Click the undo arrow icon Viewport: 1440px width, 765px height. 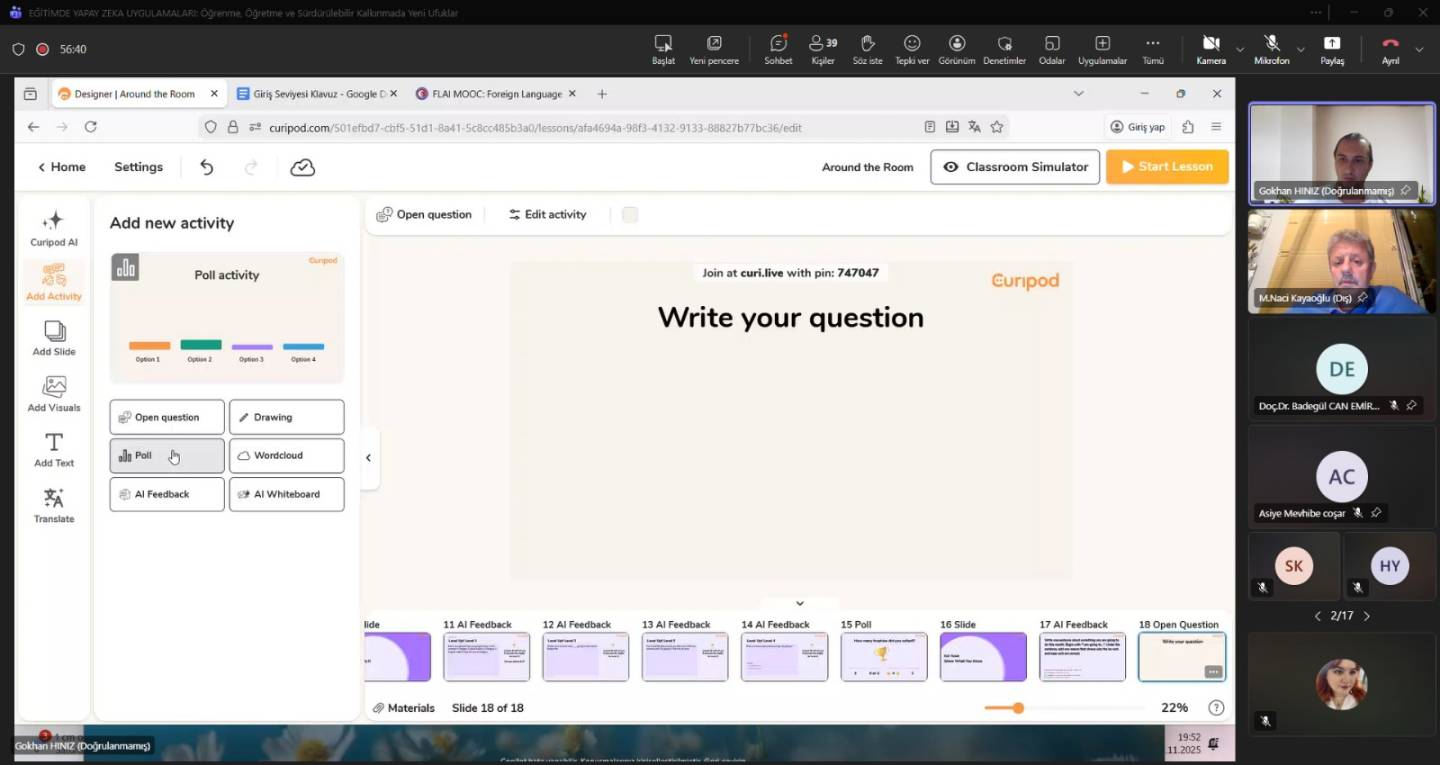coord(207,167)
